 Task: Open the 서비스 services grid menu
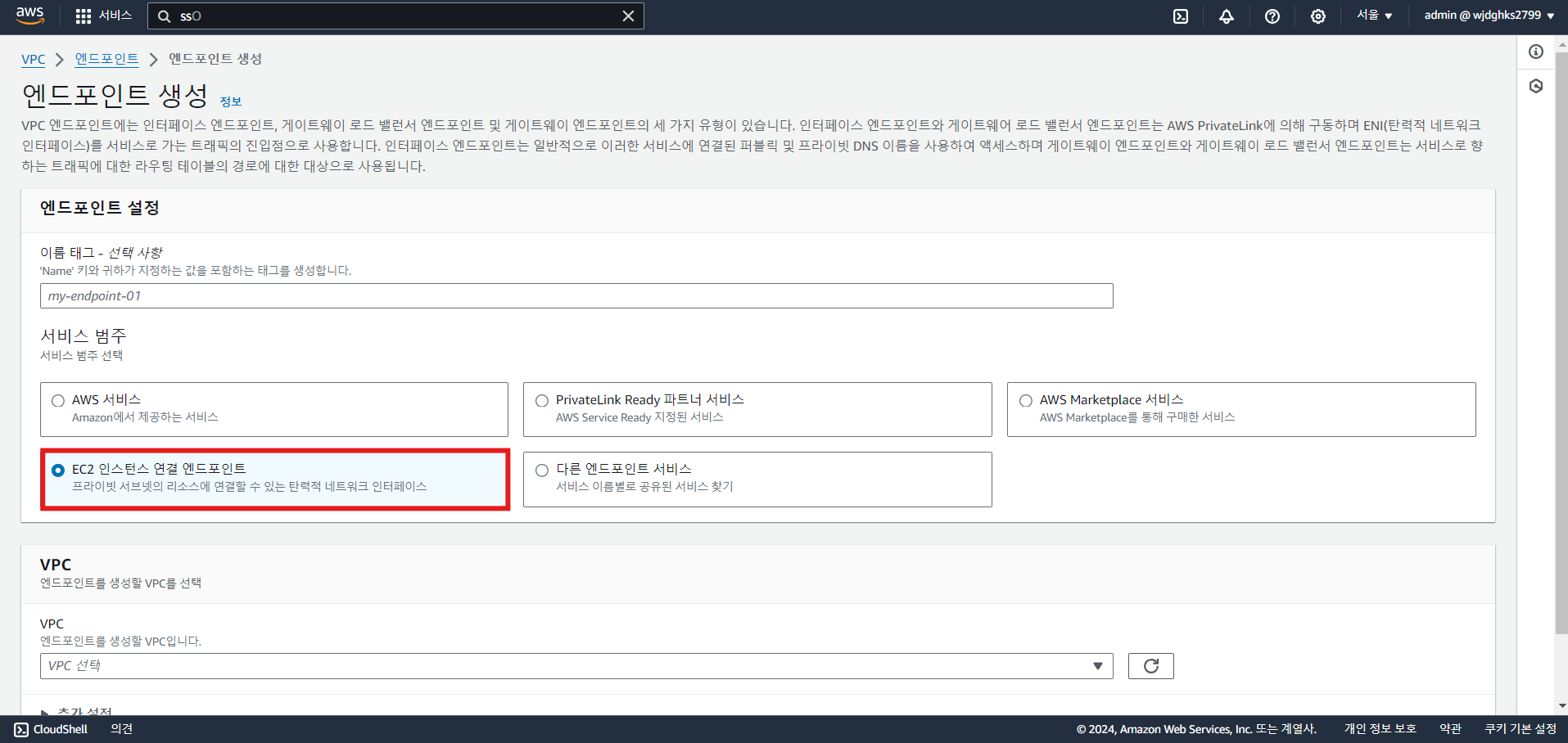pos(103,16)
